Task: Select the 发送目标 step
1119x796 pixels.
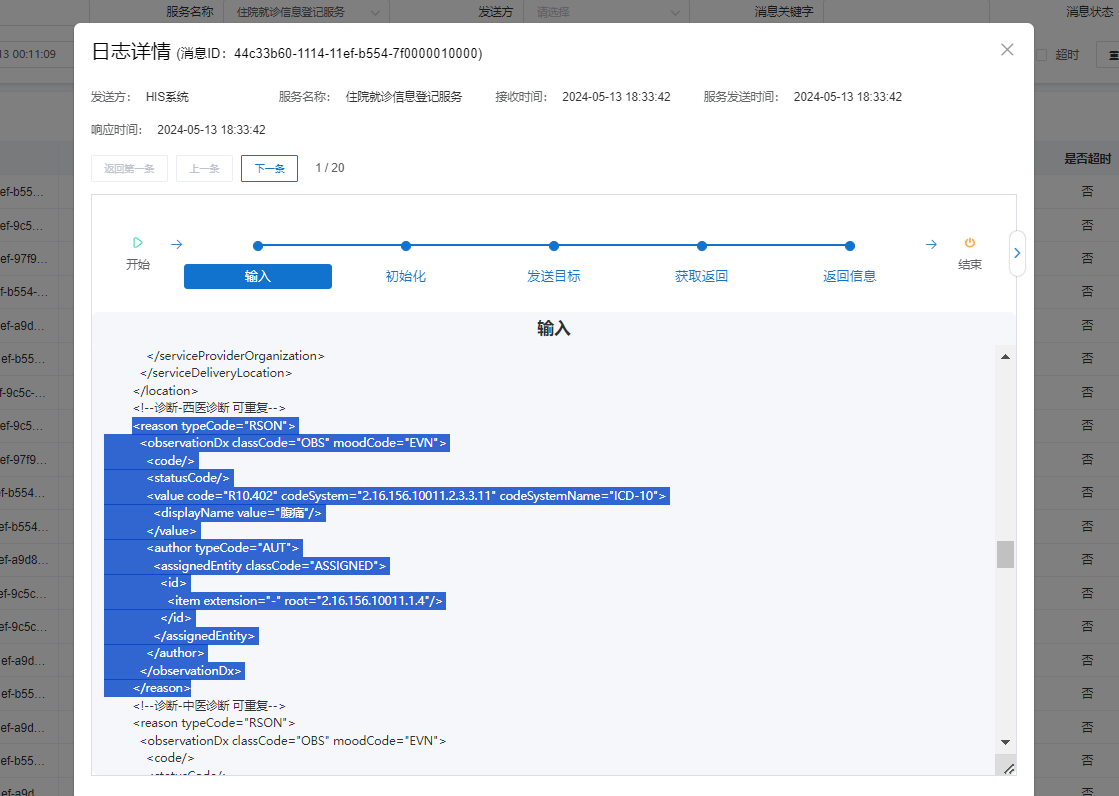Action: pyautogui.click(x=554, y=276)
